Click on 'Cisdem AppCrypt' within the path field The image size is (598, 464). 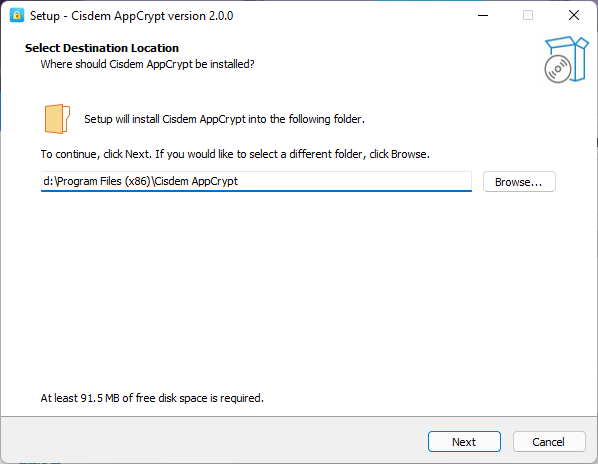(196, 181)
